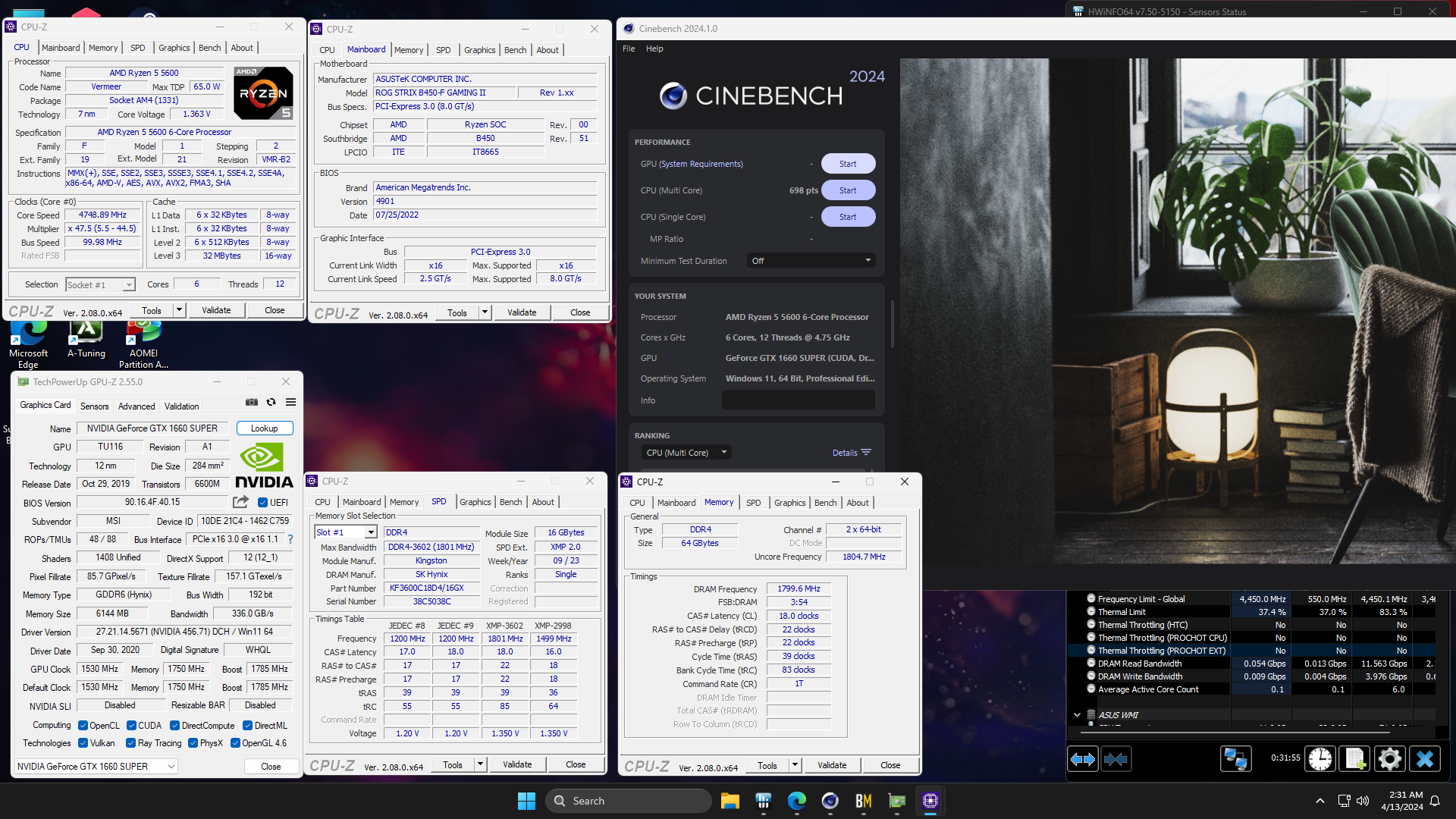
Task: Open Socket #1 selection dropdown in CPU-Z
Action: 100,284
